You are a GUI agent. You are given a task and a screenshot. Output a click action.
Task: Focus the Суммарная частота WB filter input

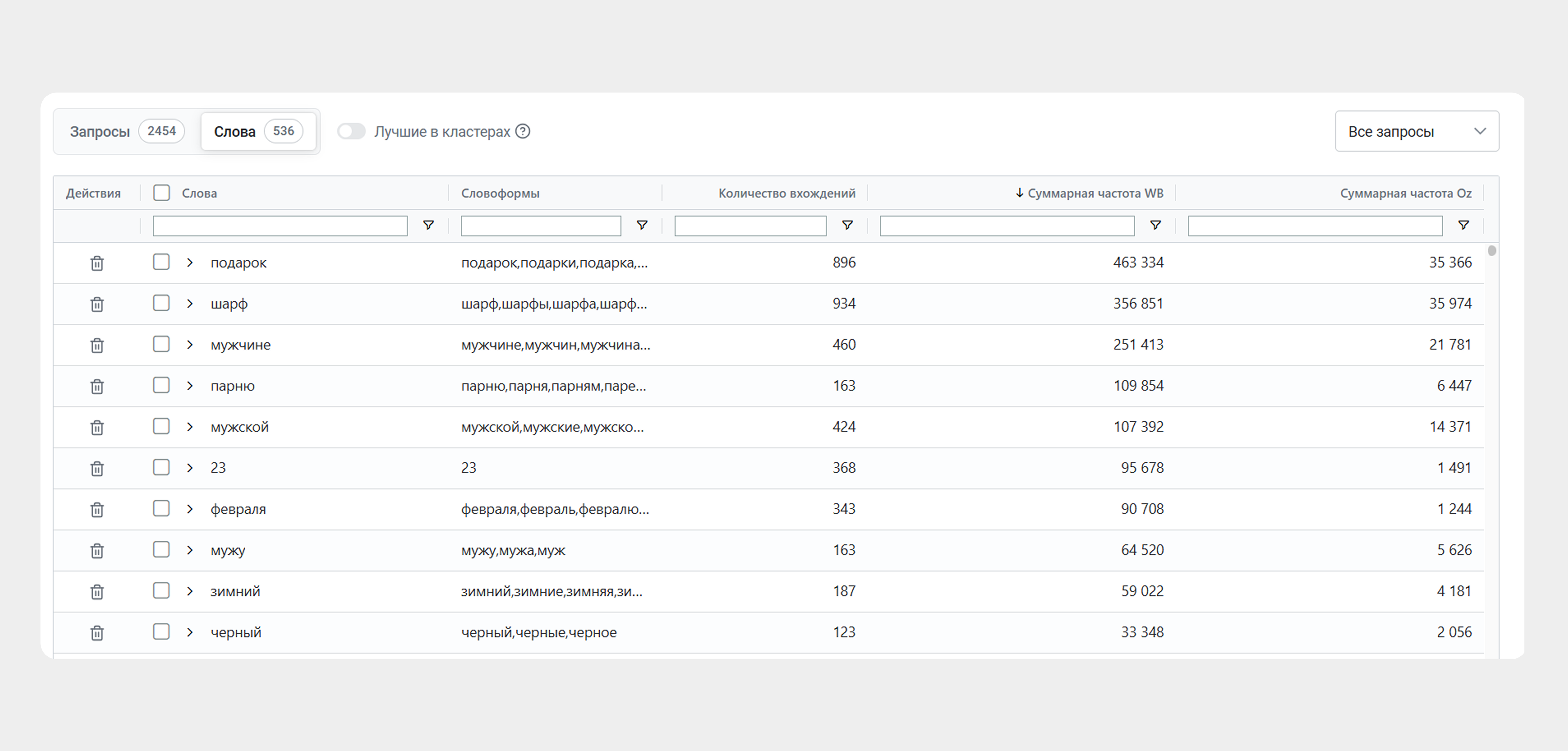point(1007,226)
